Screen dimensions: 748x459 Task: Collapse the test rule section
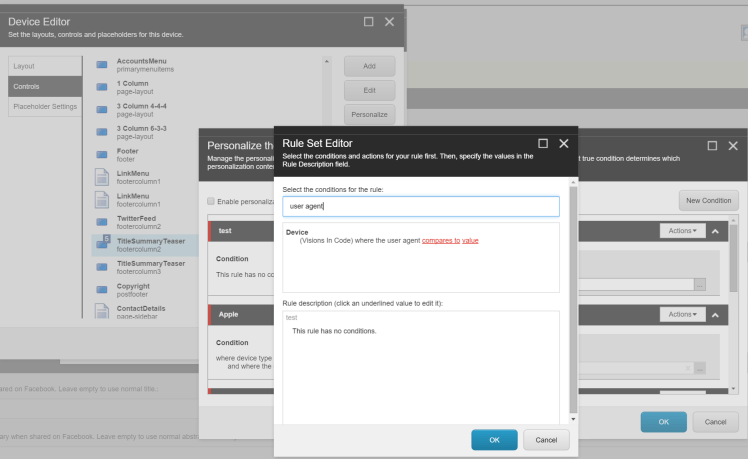[715, 231]
